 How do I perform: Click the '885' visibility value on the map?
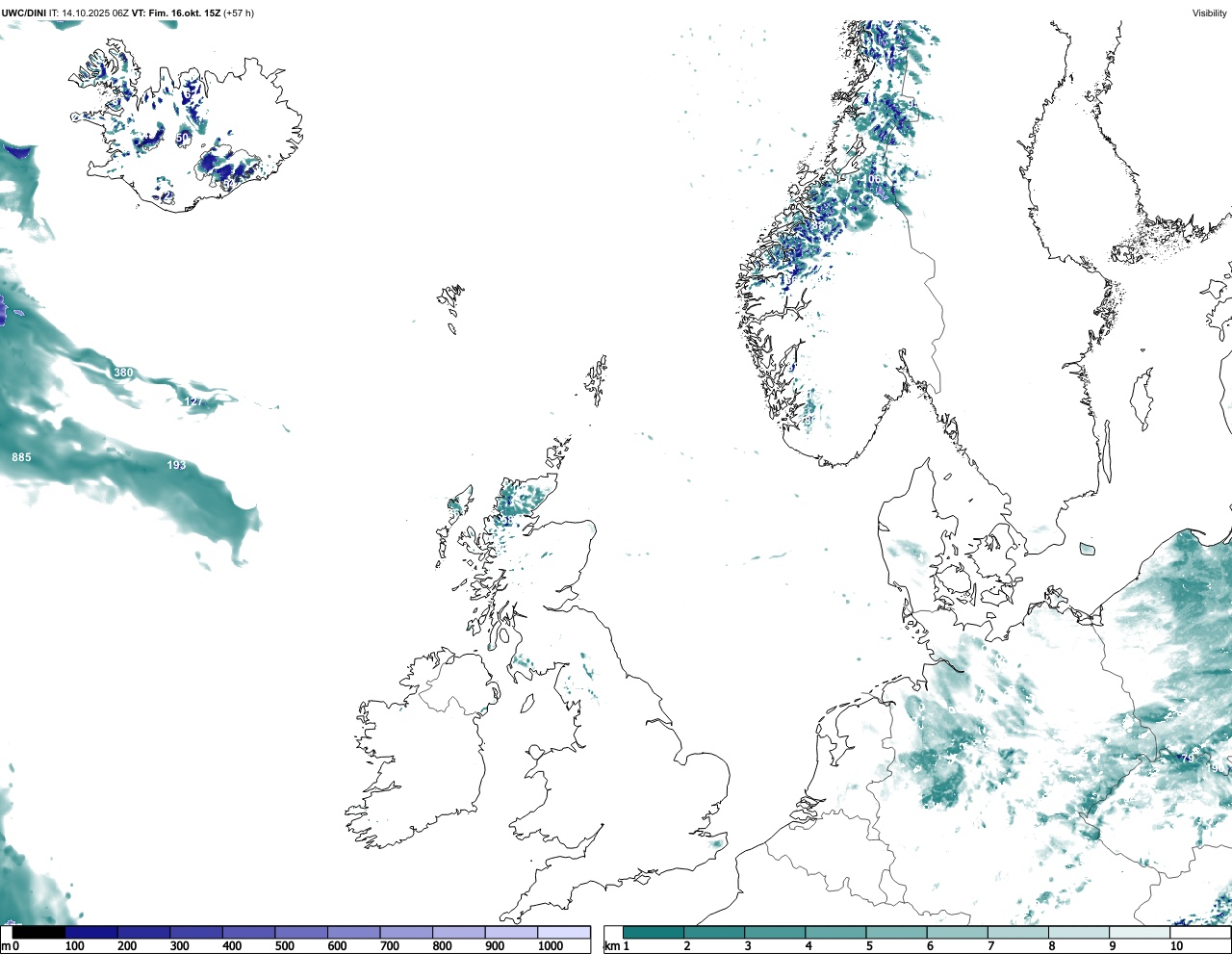21,457
